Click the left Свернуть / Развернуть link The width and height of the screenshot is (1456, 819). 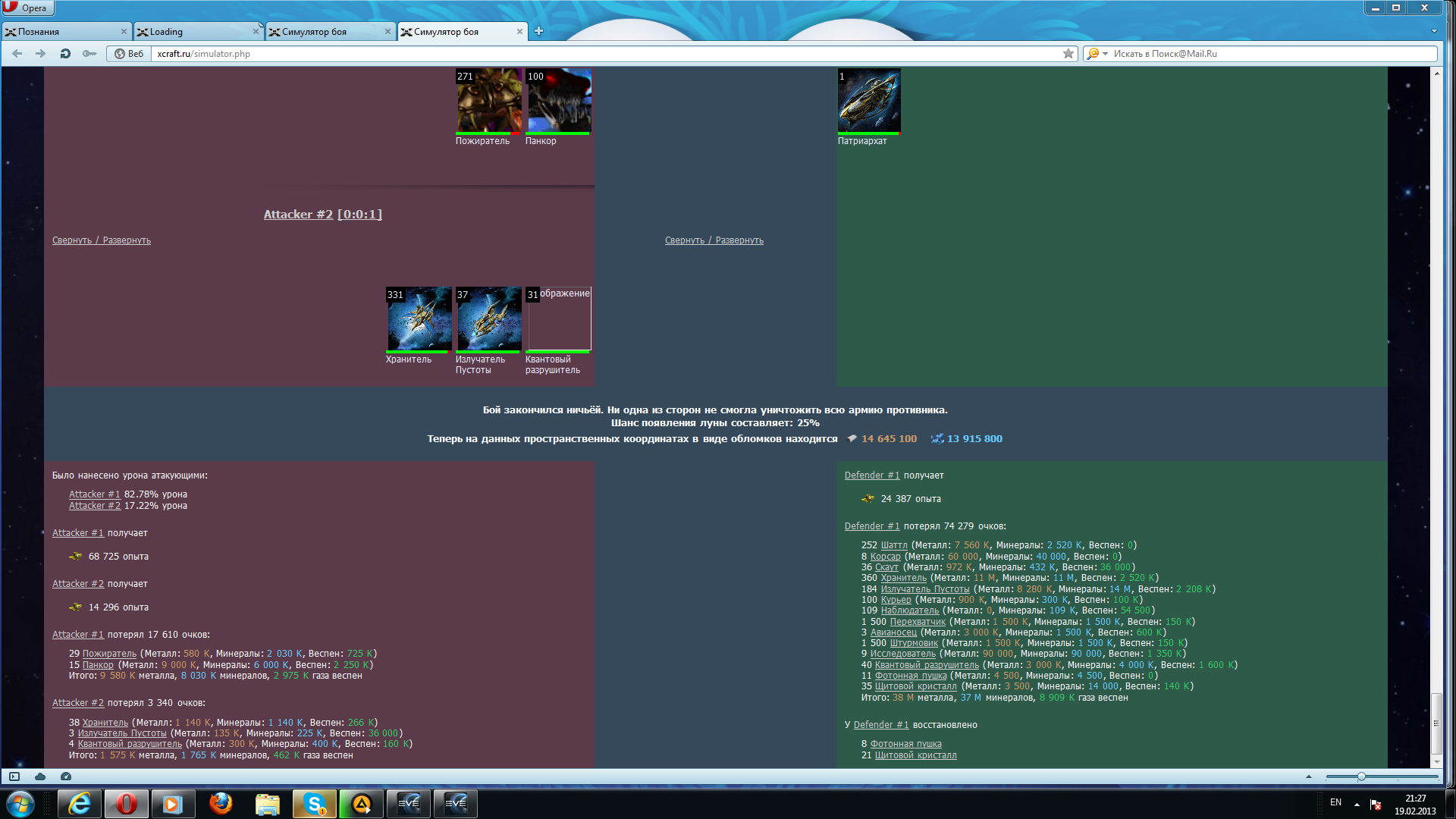pos(102,240)
